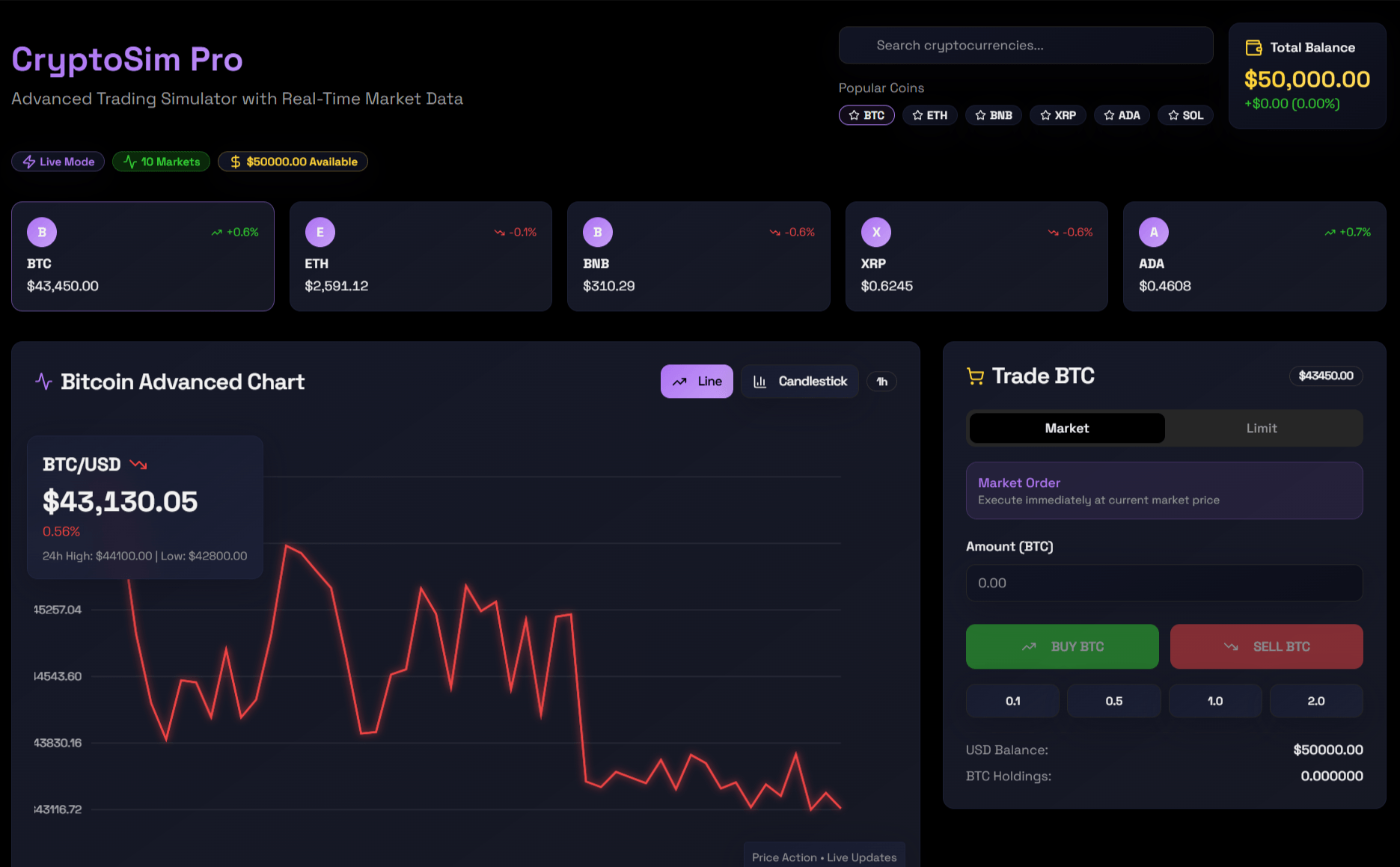Click the SOL coin chip to expand its data
1400x867 pixels.
[x=1185, y=115]
